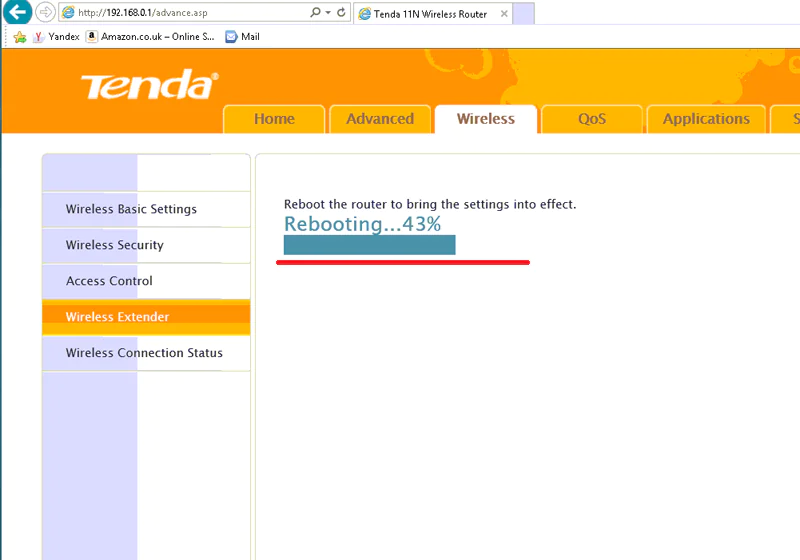This screenshot has height=560, width=800.
Task: Open Wireless Extender in sidebar
Action: coord(146,317)
